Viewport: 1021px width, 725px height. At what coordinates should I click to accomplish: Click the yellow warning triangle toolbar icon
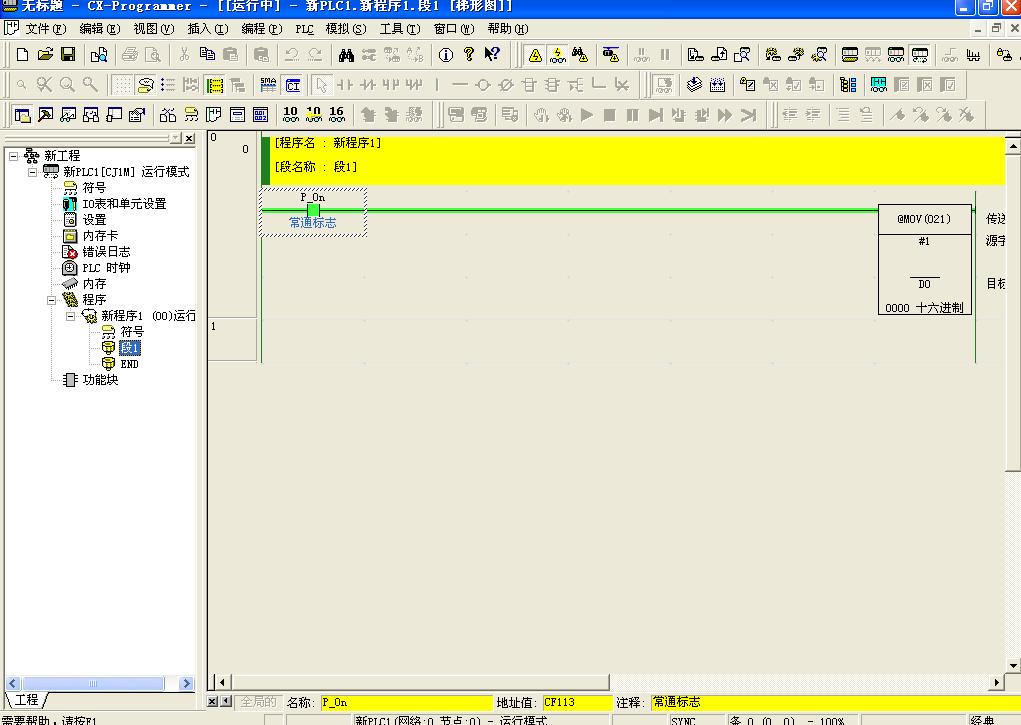coord(535,55)
